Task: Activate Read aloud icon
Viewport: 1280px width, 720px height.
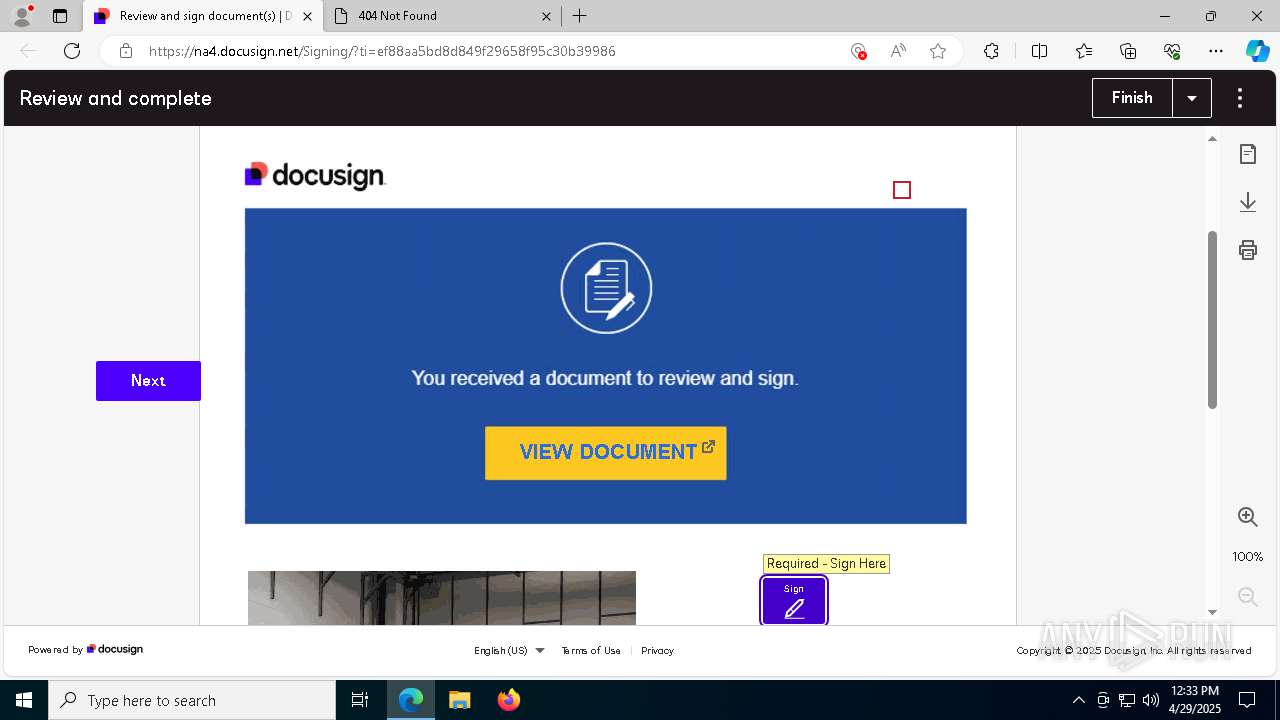Action: tap(898, 51)
